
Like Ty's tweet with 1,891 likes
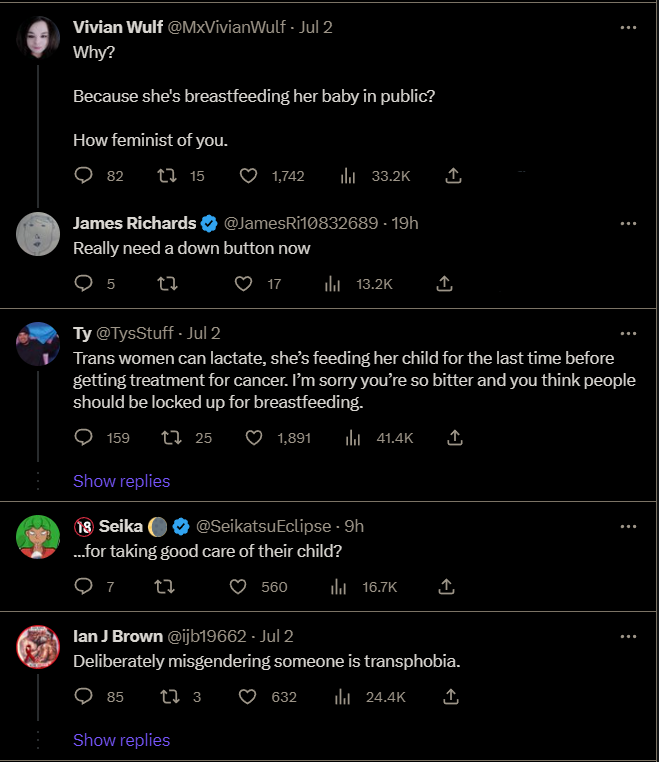click(x=254, y=438)
